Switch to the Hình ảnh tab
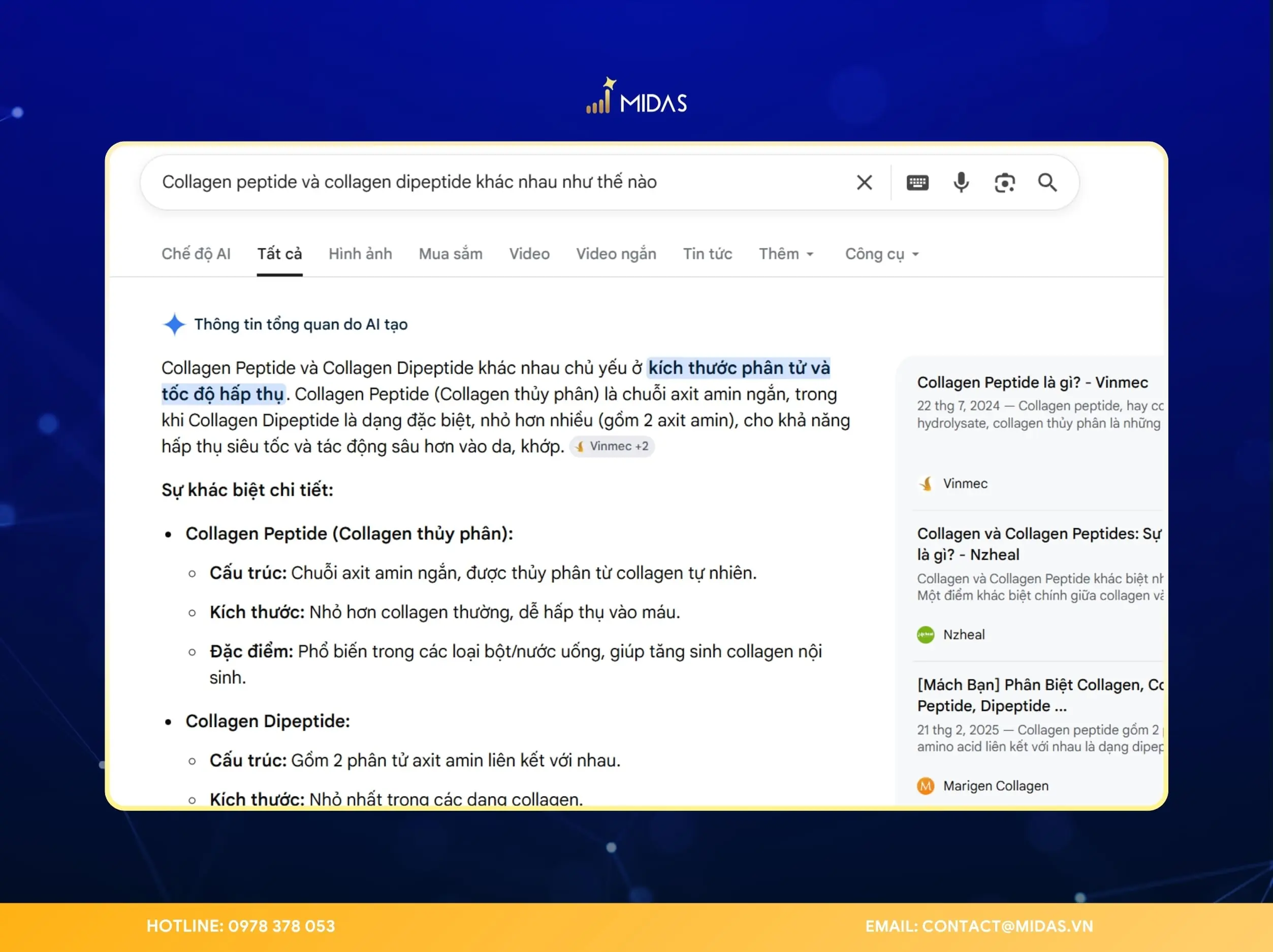 point(360,254)
